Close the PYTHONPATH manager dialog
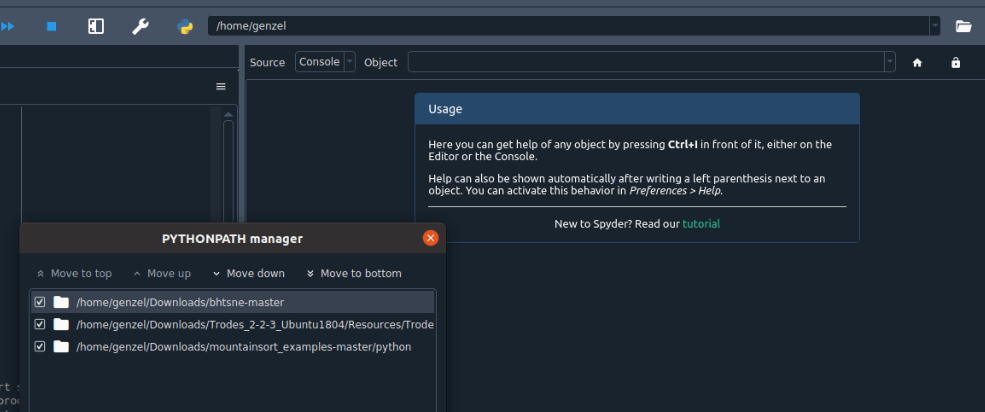 point(430,237)
